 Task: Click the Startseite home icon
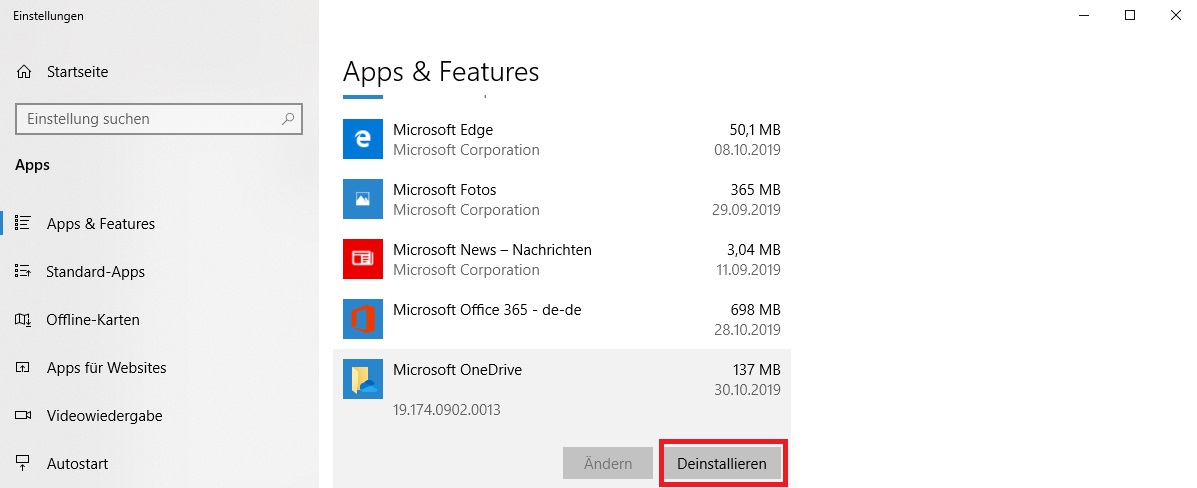24,73
